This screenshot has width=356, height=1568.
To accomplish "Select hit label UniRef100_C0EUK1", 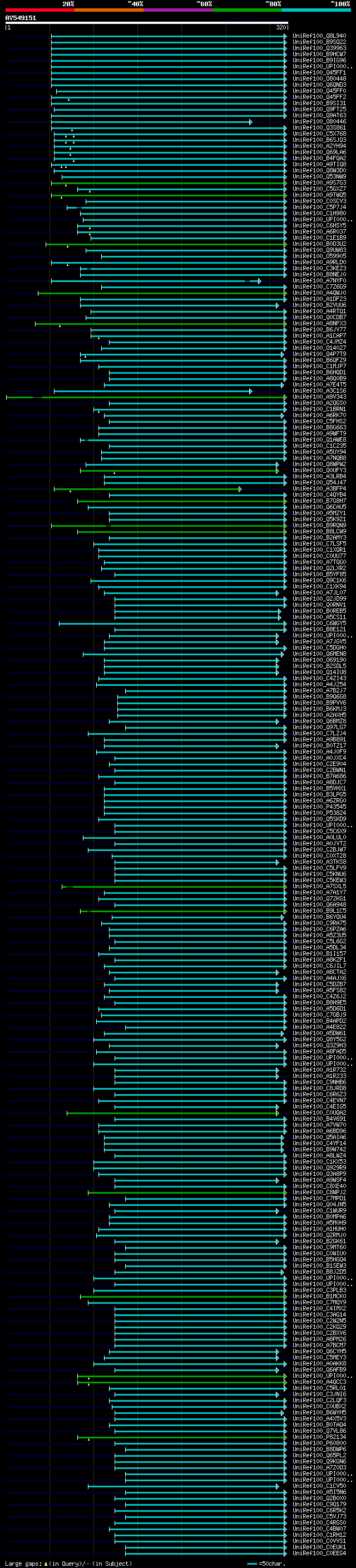I will coord(319,1547).
